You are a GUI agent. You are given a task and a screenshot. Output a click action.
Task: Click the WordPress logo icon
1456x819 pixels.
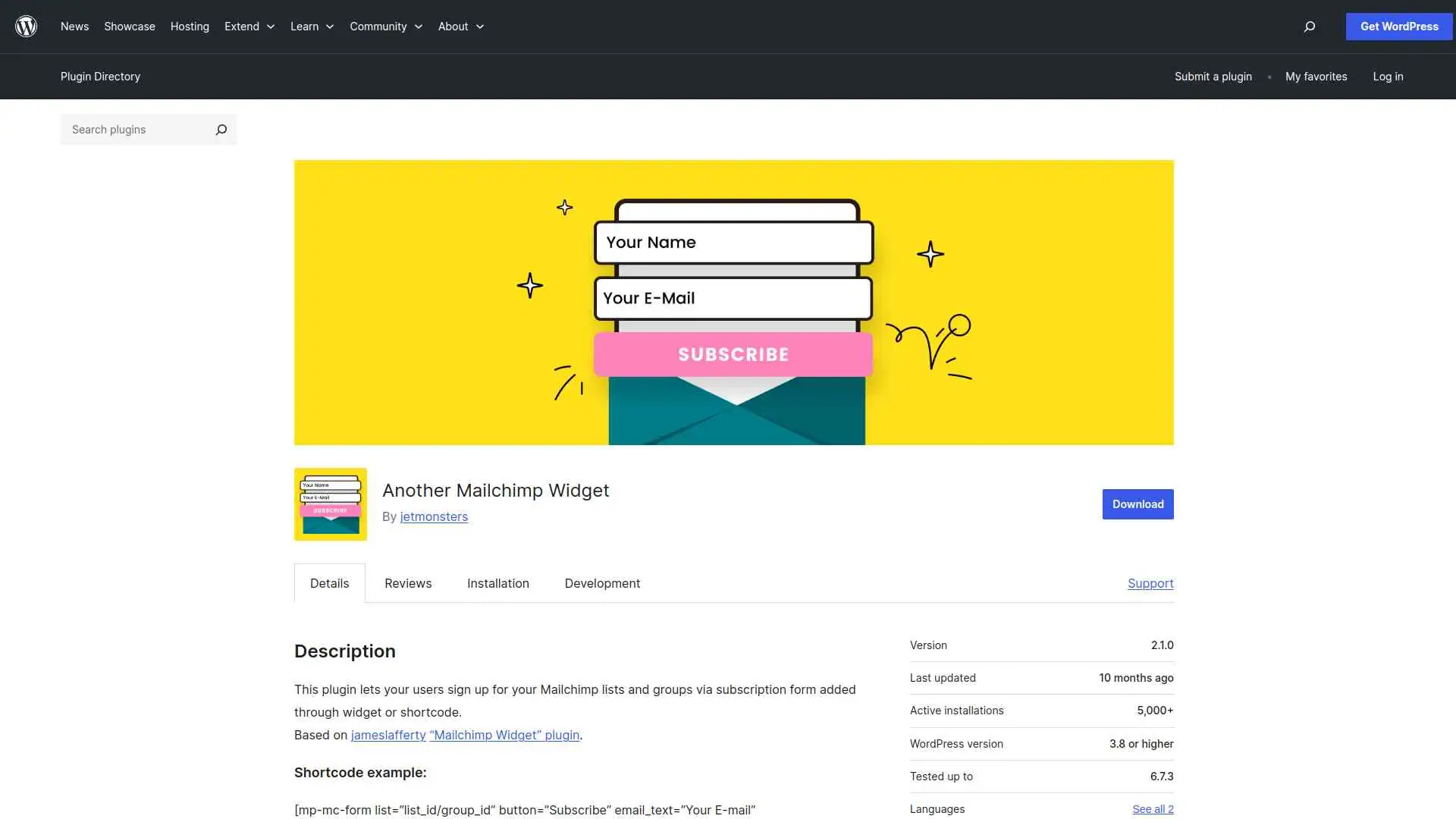26,26
